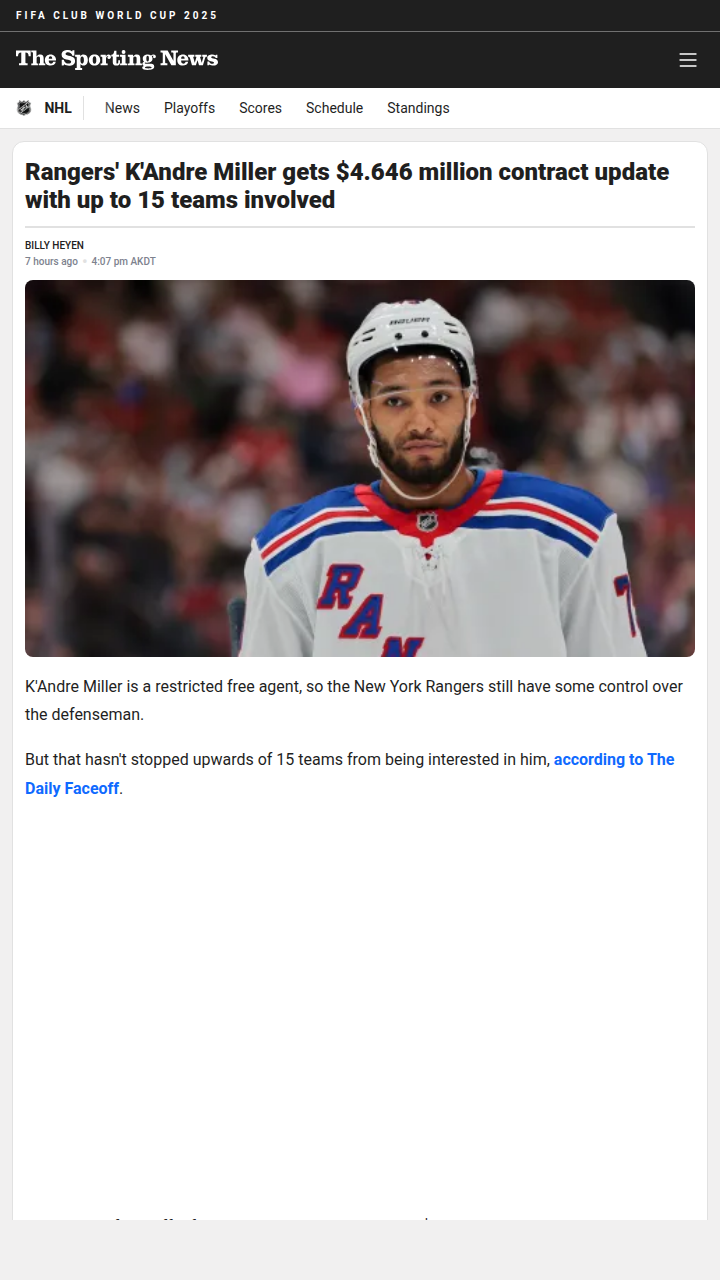The height and width of the screenshot is (1280, 720).
Task: Switch to the Scores tab
Action: click(x=260, y=108)
